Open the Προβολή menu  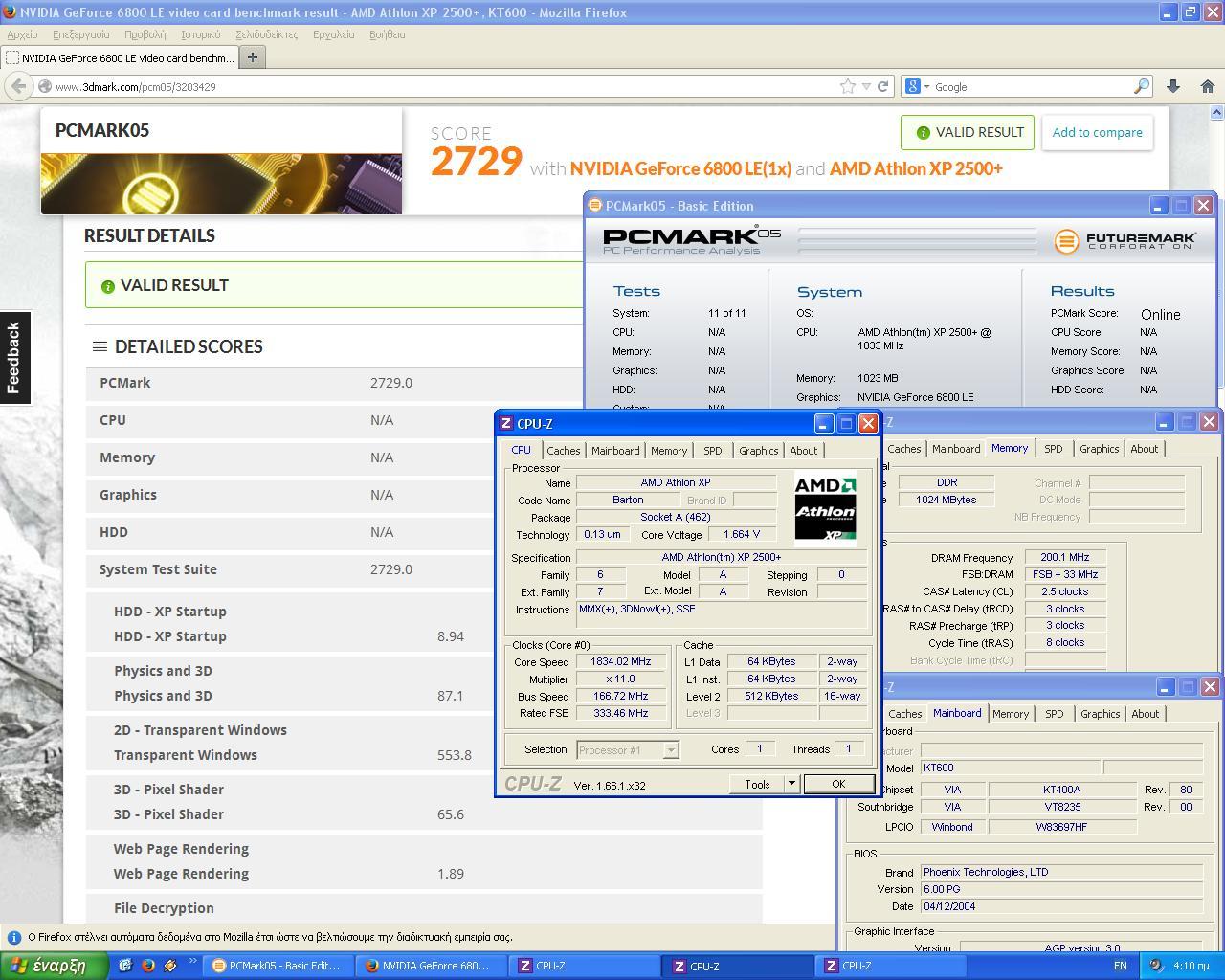145,34
